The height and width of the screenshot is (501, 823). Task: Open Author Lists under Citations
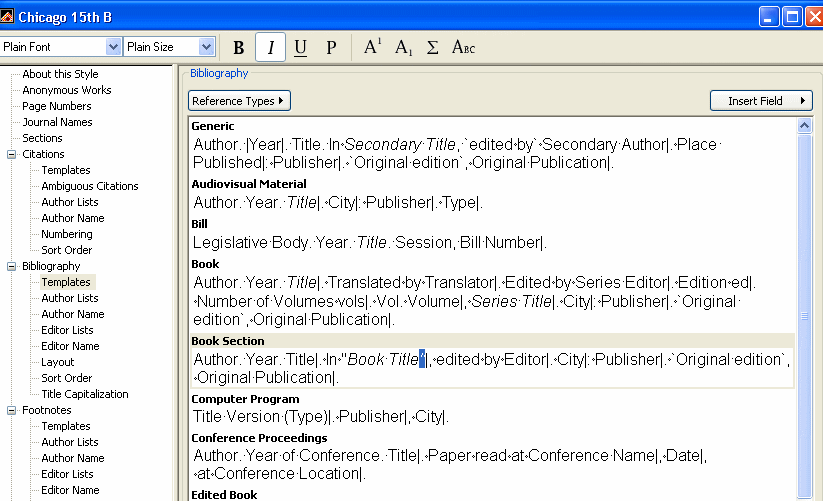pos(70,202)
